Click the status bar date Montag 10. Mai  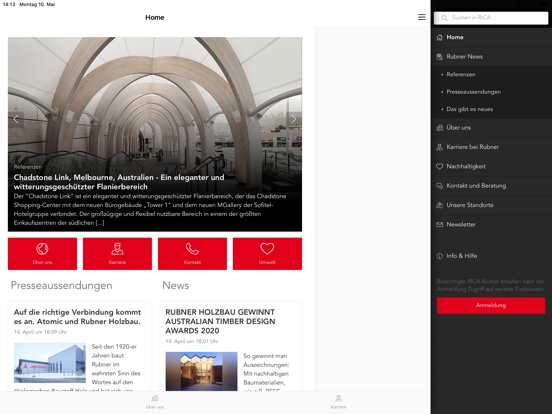pos(37,4)
